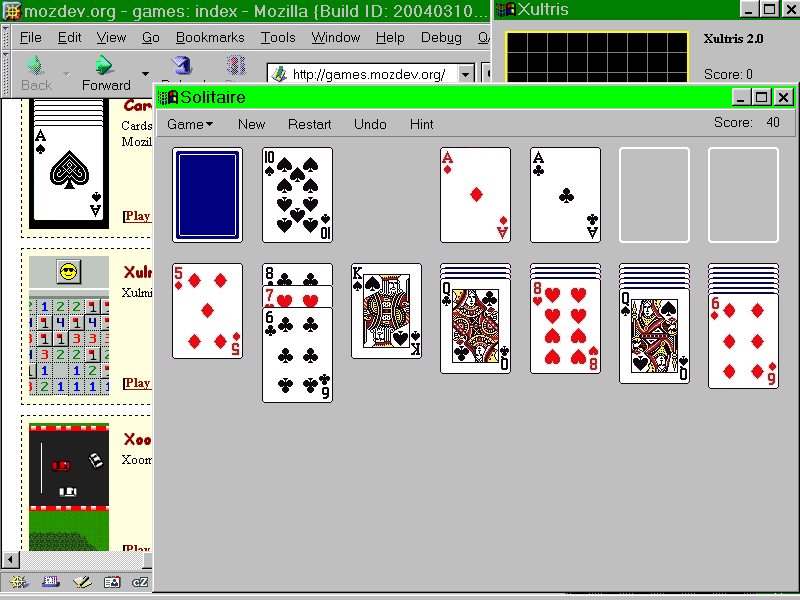Viewport: 800px width, 600px height.
Task: Click the URL address field
Action: [x=370, y=75]
